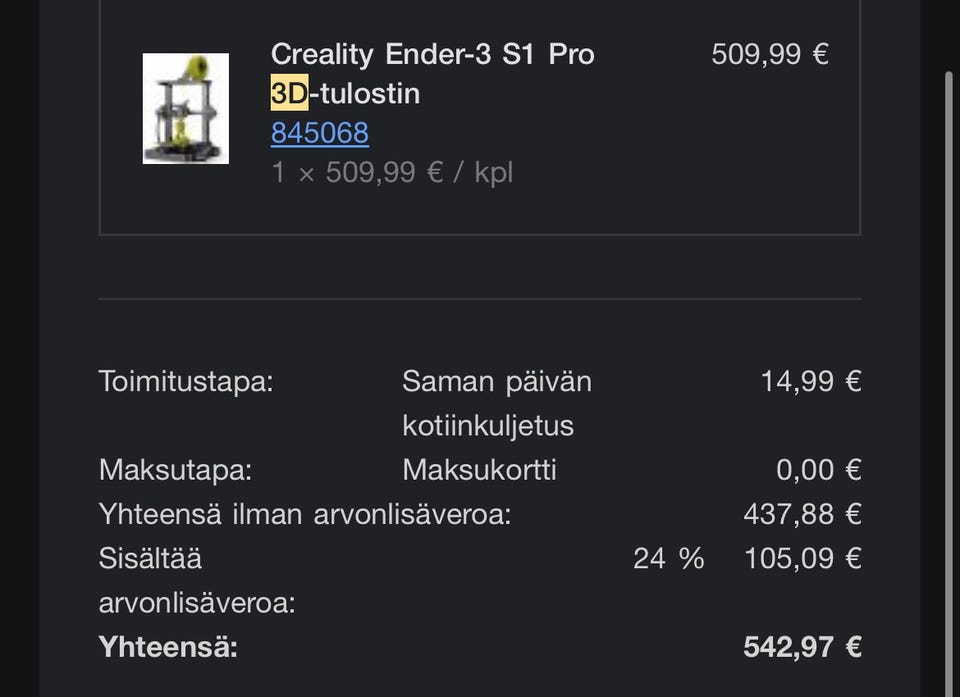Click the Toimitustapa label

[185, 381]
